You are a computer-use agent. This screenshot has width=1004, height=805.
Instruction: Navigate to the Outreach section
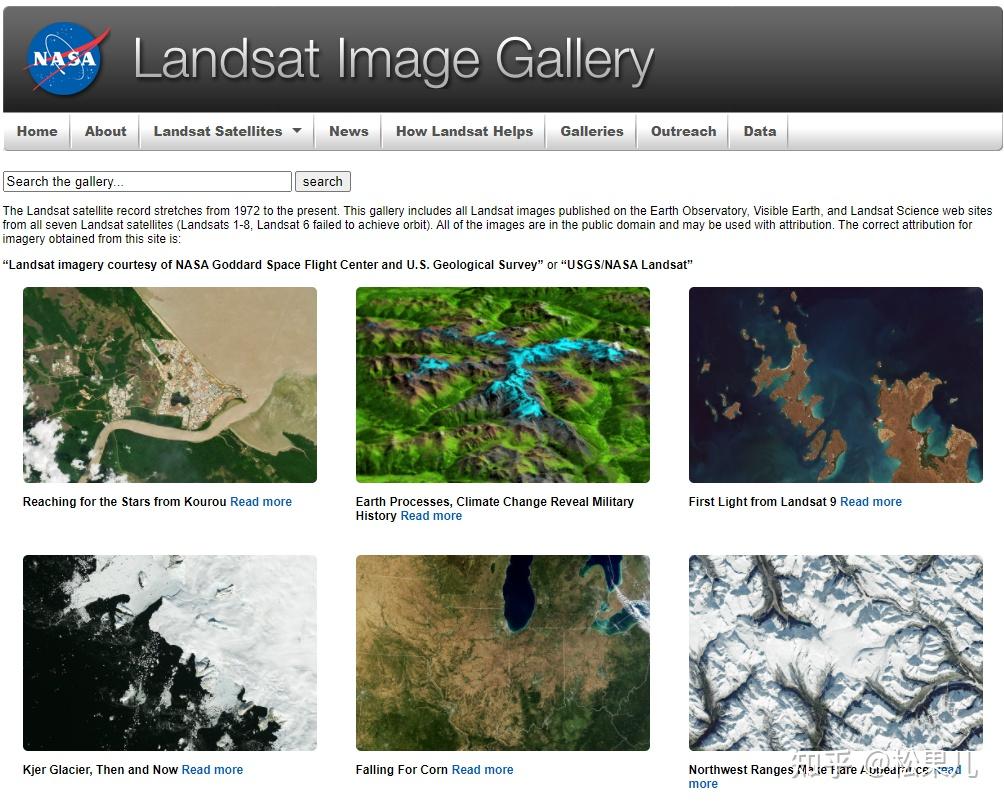683,131
